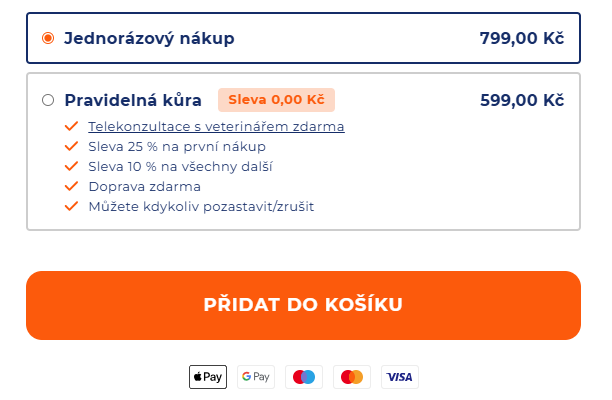Click checkmark beside Sleva 10 % na všechny další

pyautogui.click(x=71, y=167)
